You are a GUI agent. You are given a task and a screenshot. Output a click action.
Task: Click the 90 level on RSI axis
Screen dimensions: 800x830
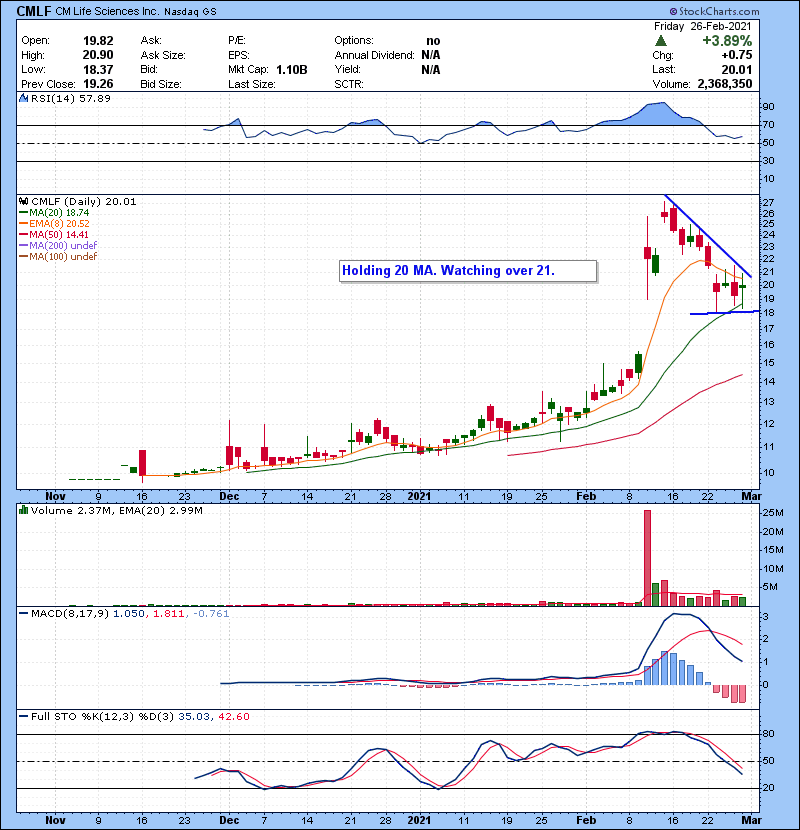[x=768, y=107]
